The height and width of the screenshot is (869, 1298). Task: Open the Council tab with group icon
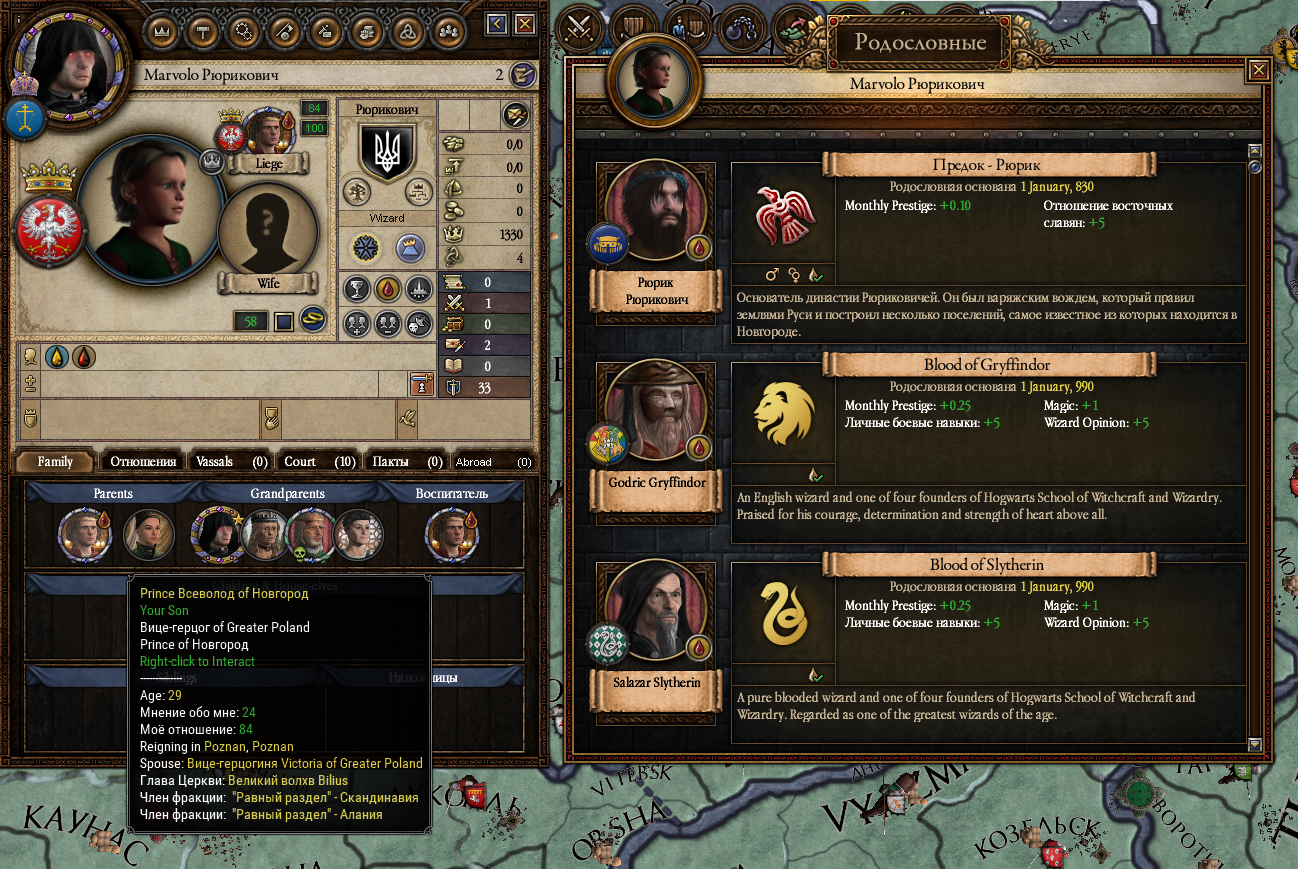[447, 32]
